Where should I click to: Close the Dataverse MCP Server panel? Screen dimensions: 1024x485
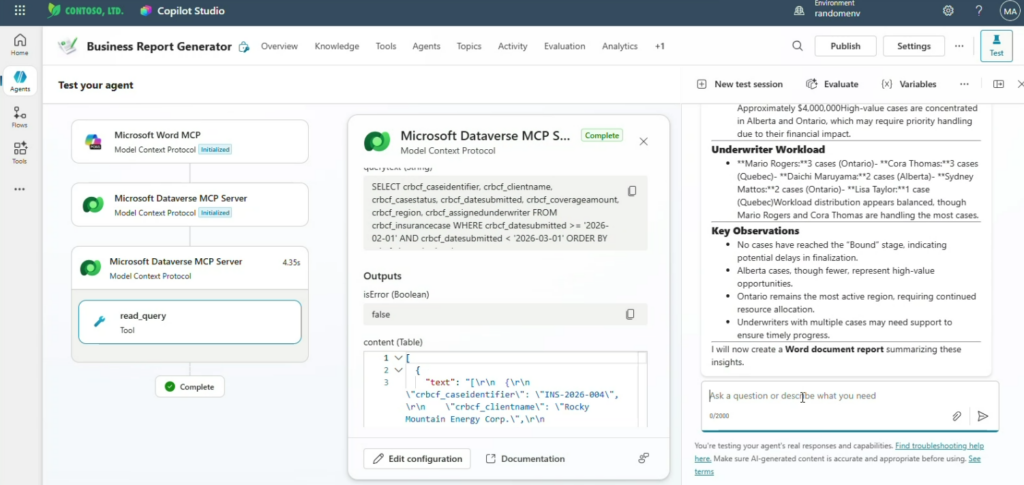(x=643, y=142)
